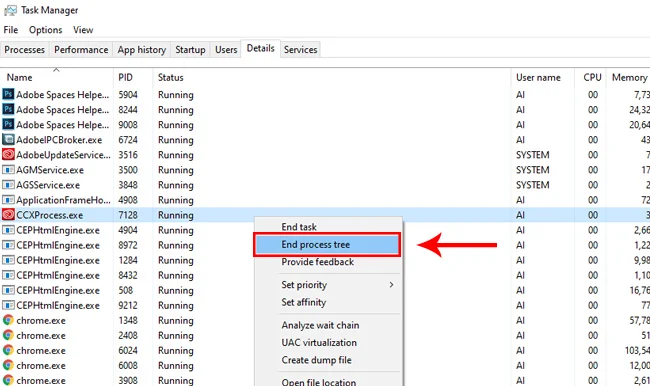Viewport: 650px width, 386px height.
Task: Choose Set affinity in context menu
Action: [328, 302]
